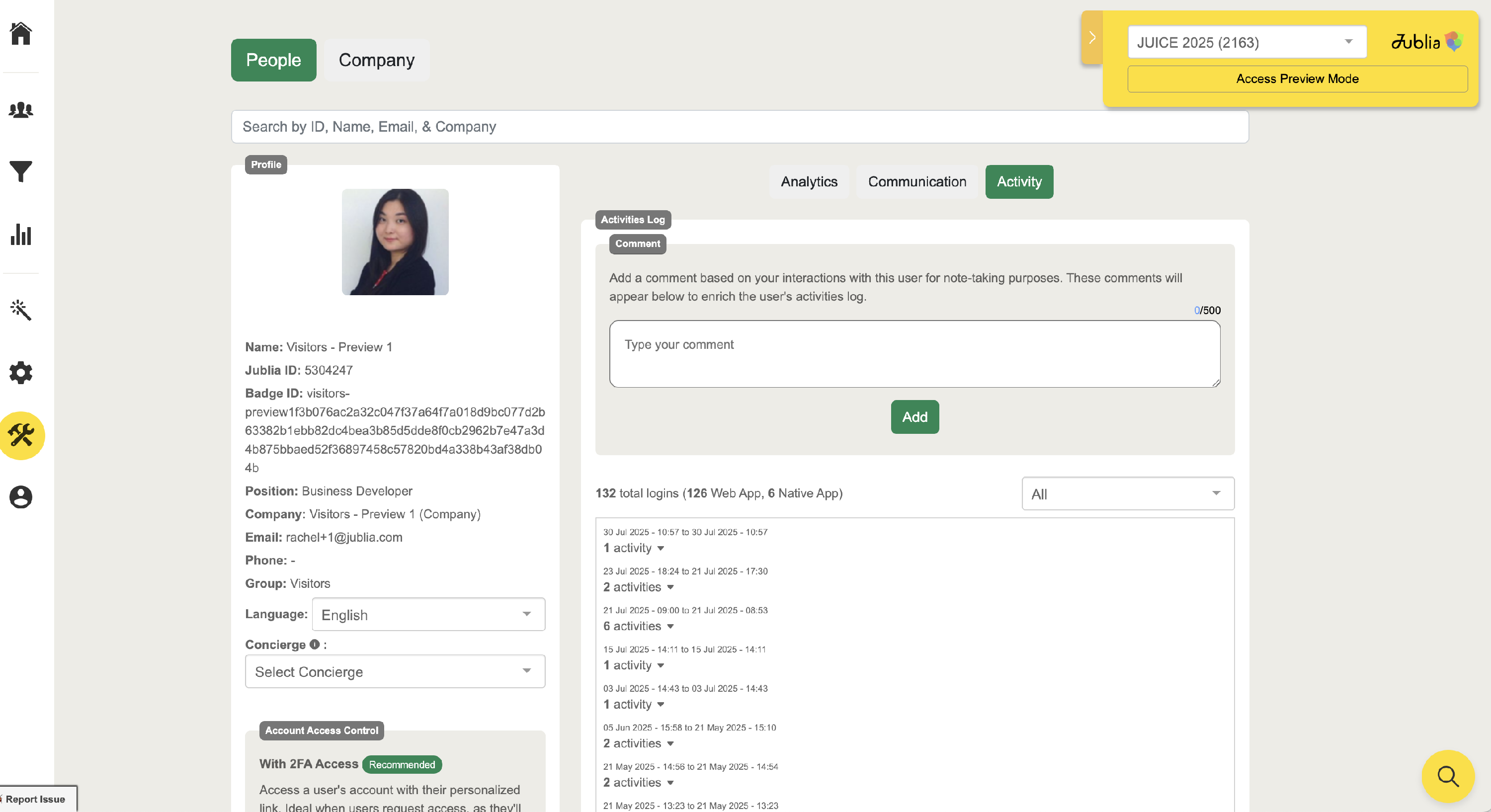The image size is (1491, 812).
Task: Collapse the yellow panel chevron arrow
Action: (1091, 38)
